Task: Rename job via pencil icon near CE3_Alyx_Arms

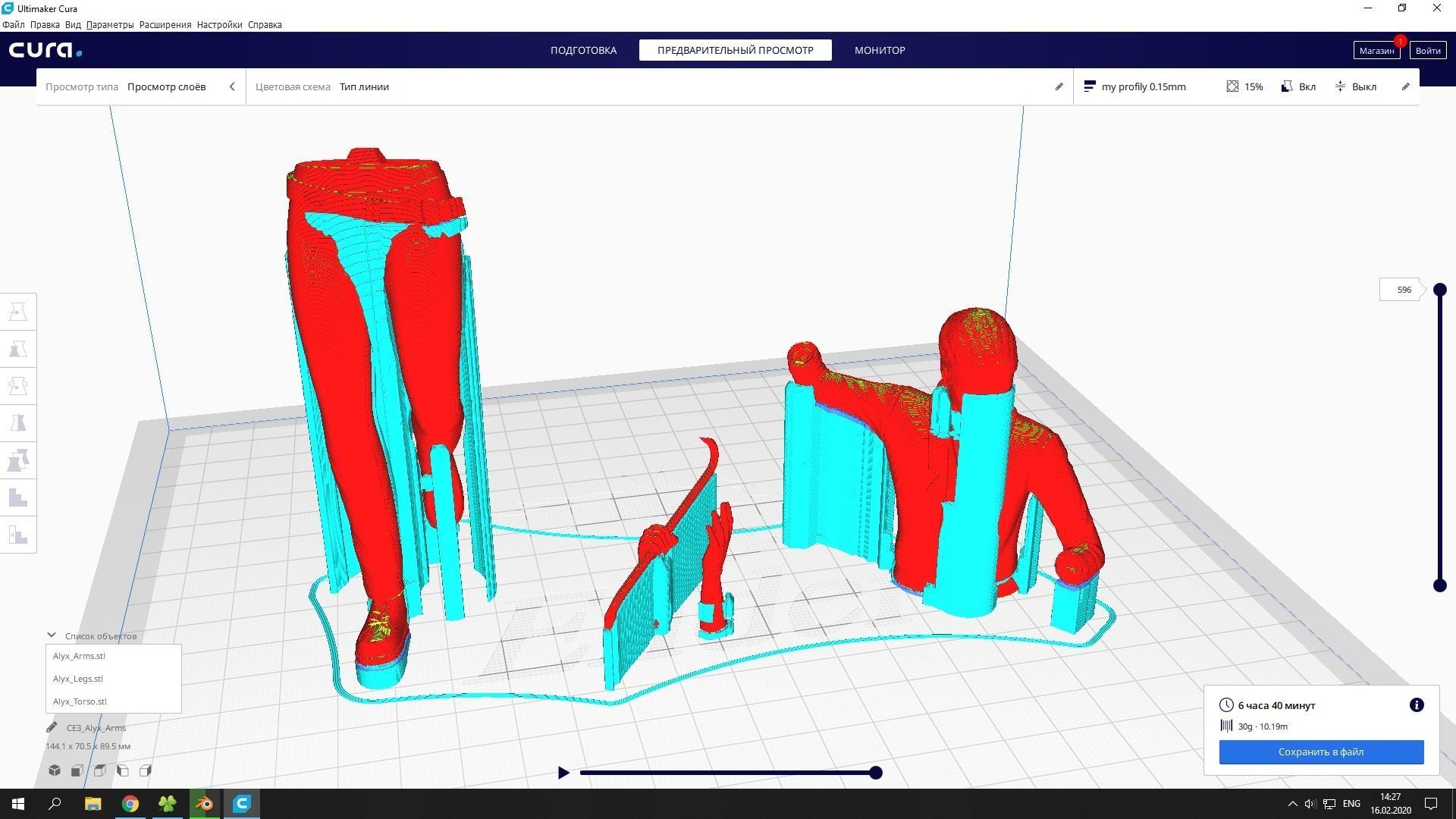Action: pyautogui.click(x=52, y=727)
